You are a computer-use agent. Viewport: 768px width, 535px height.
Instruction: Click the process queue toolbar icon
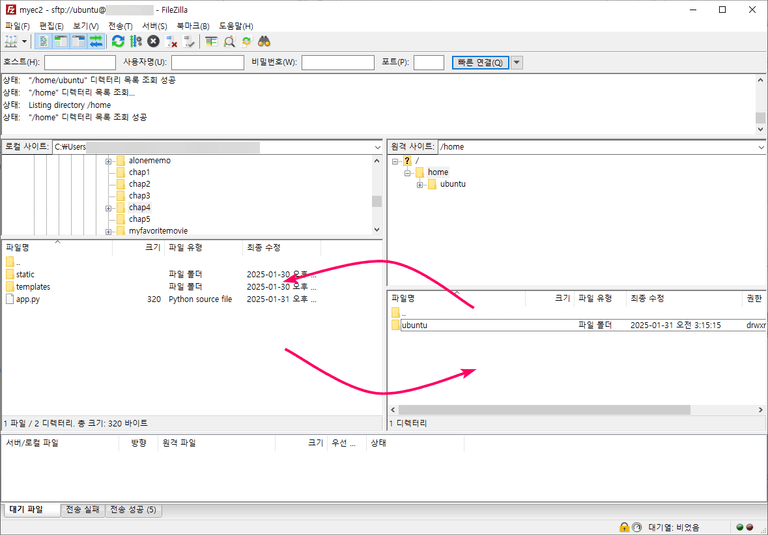(135, 41)
